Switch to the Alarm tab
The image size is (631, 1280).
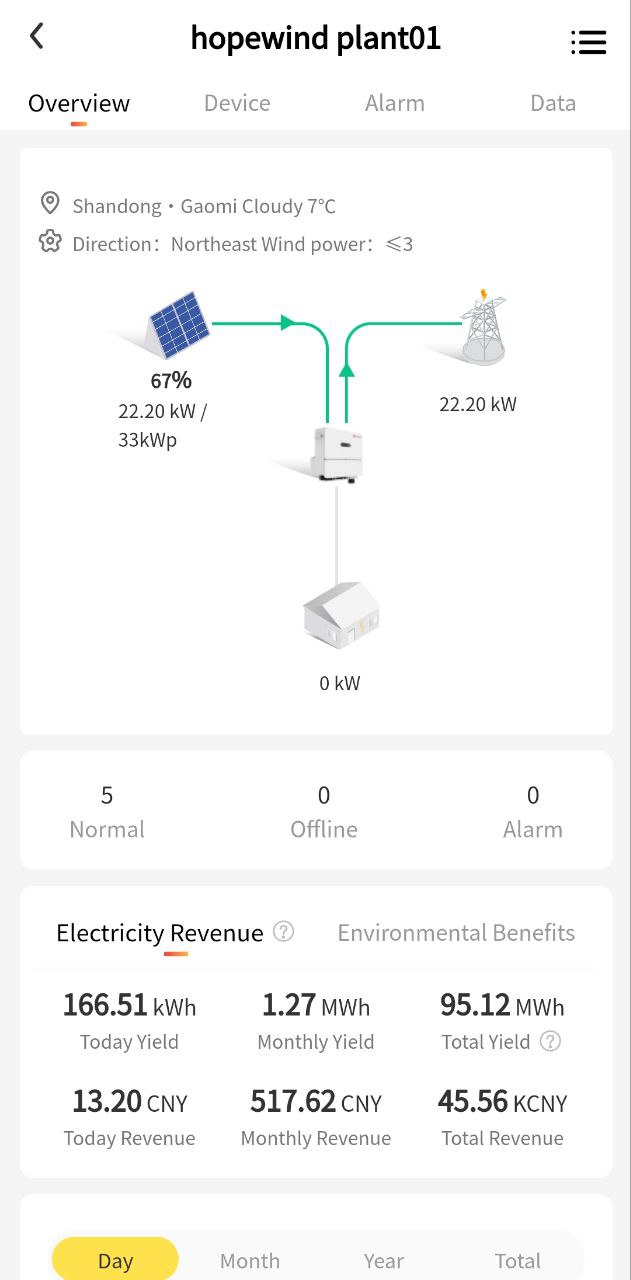pyautogui.click(x=394, y=103)
